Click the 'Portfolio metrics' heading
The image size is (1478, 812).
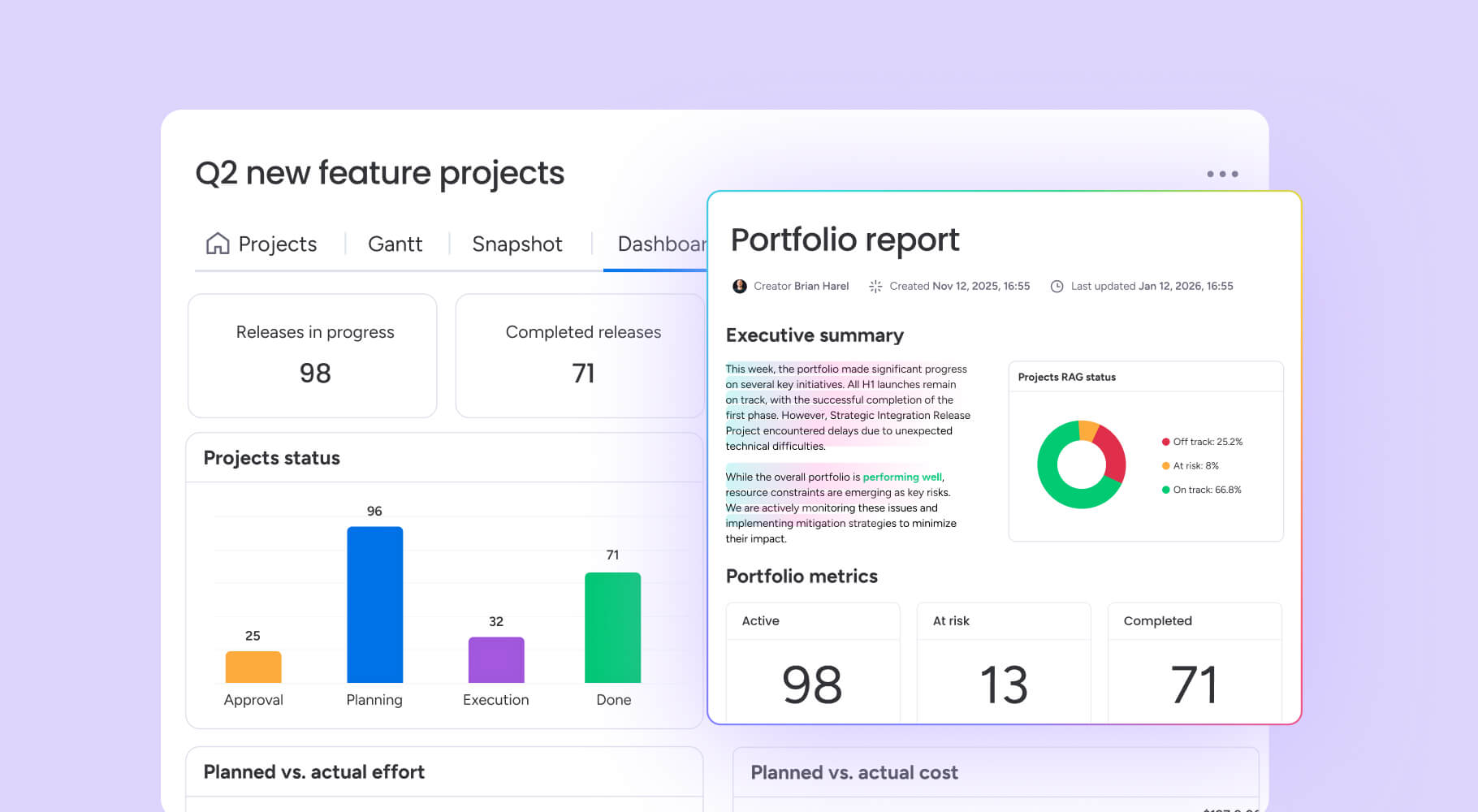pyautogui.click(x=802, y=577)
